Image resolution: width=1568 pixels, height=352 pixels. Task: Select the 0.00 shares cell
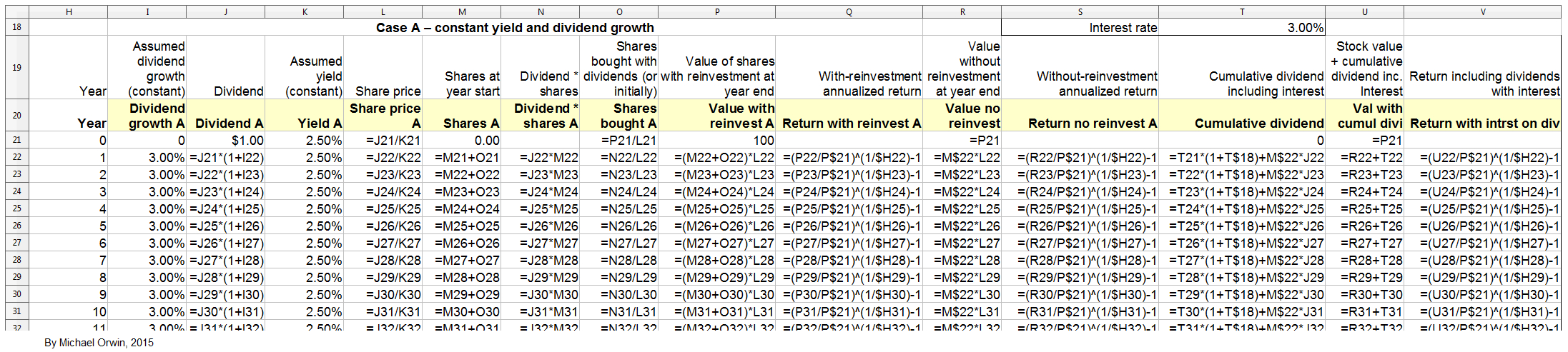pyautogui.click(x=462, y=141)
